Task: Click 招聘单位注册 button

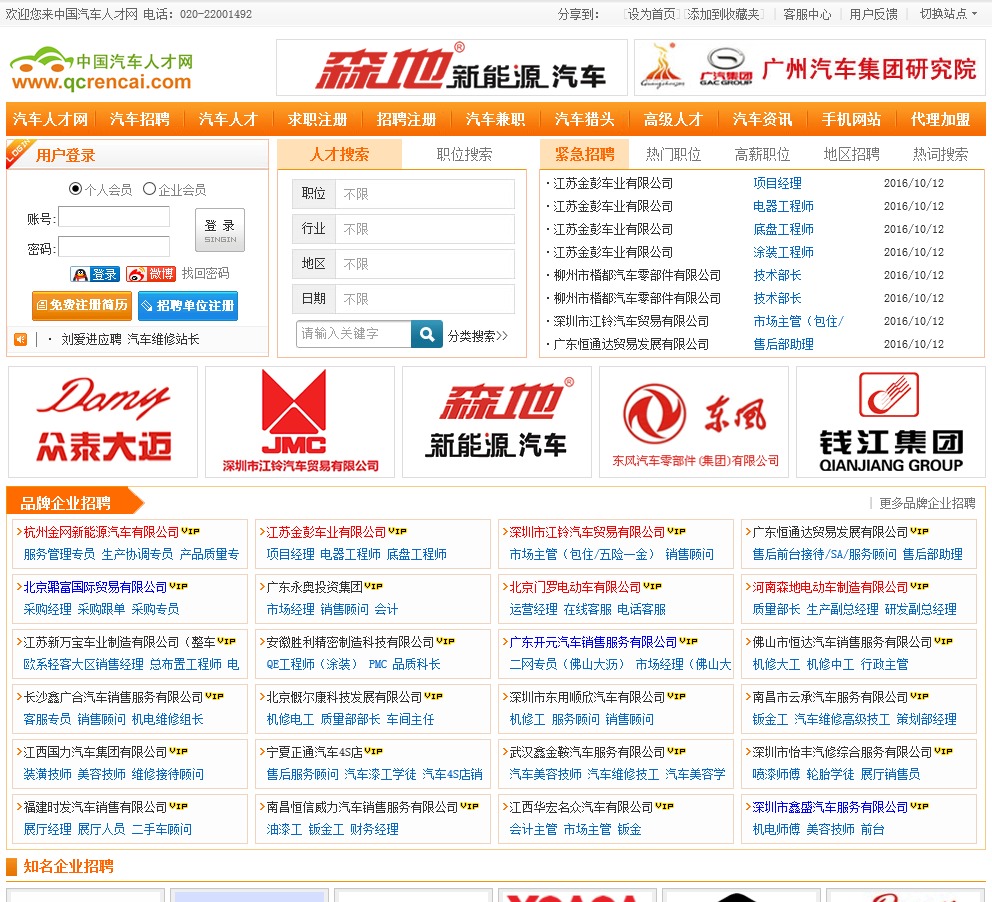Action: click(x=188, y=306)
